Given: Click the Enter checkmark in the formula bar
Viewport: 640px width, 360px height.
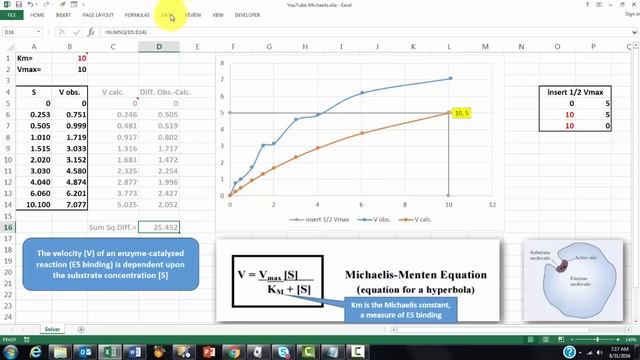Looking at the screenshot, I should click(77, 32).
